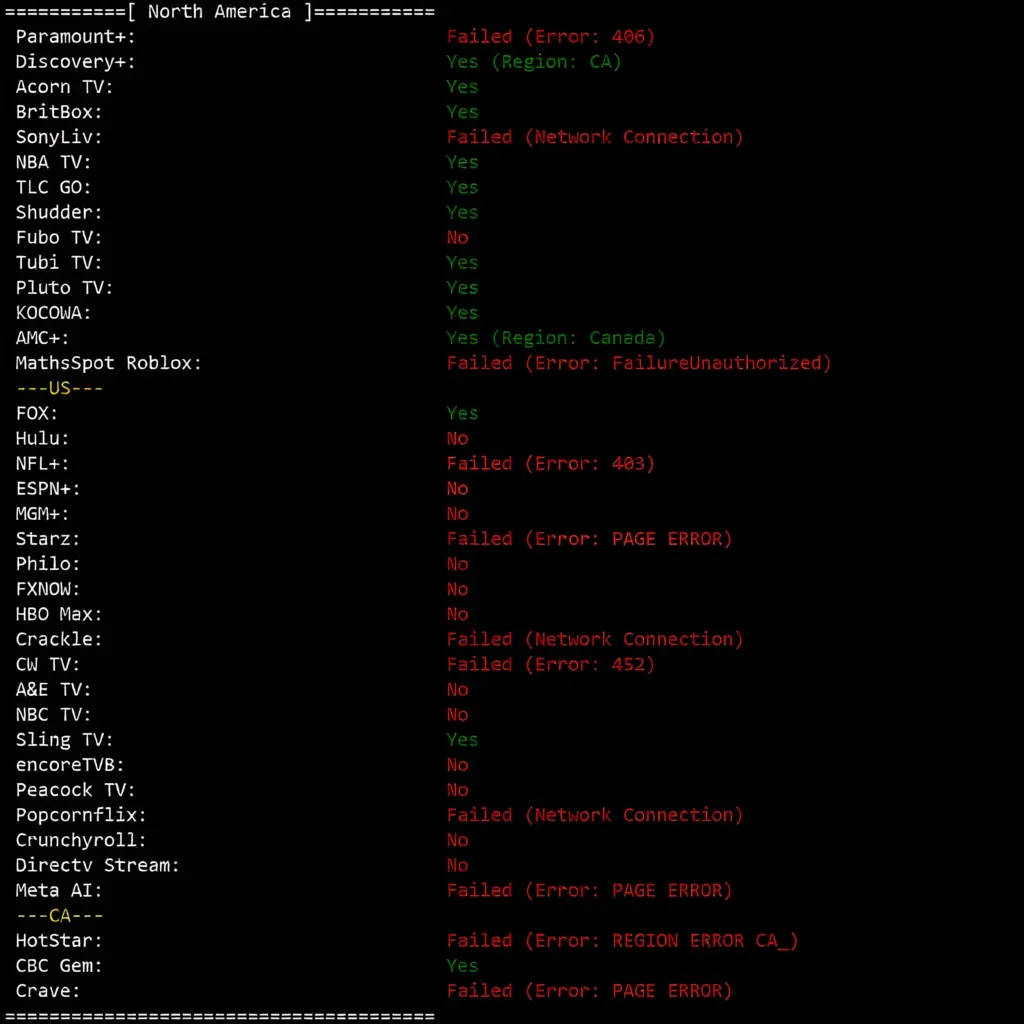Select the 'Discovery+:' label

click(75, 62)
